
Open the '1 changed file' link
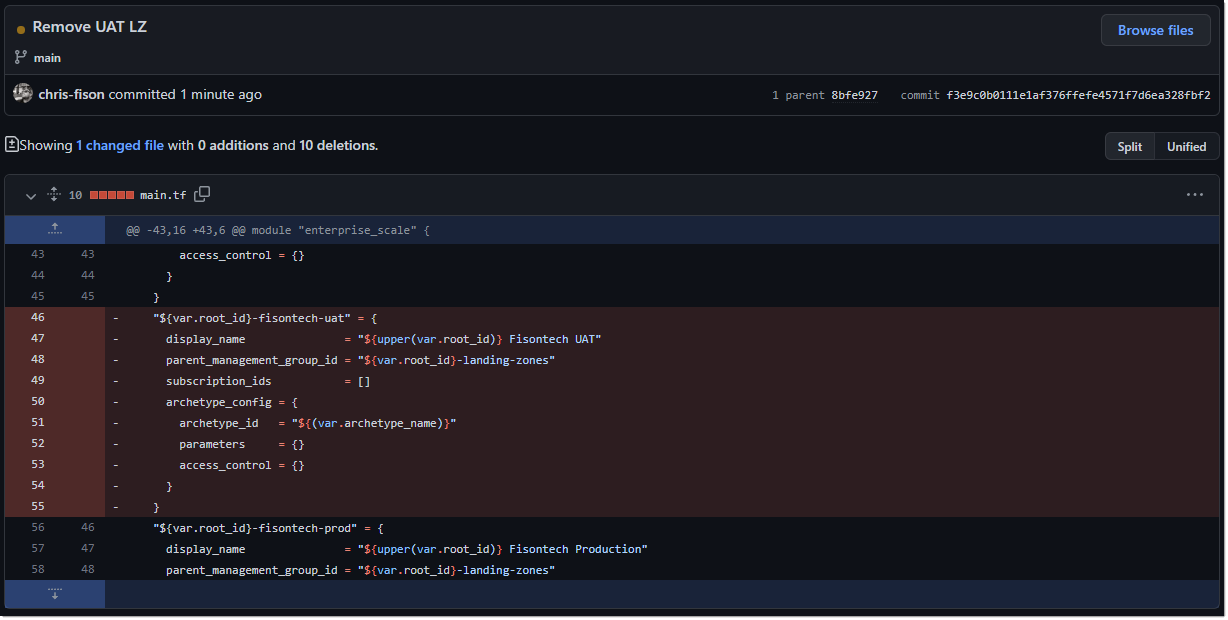120,145
